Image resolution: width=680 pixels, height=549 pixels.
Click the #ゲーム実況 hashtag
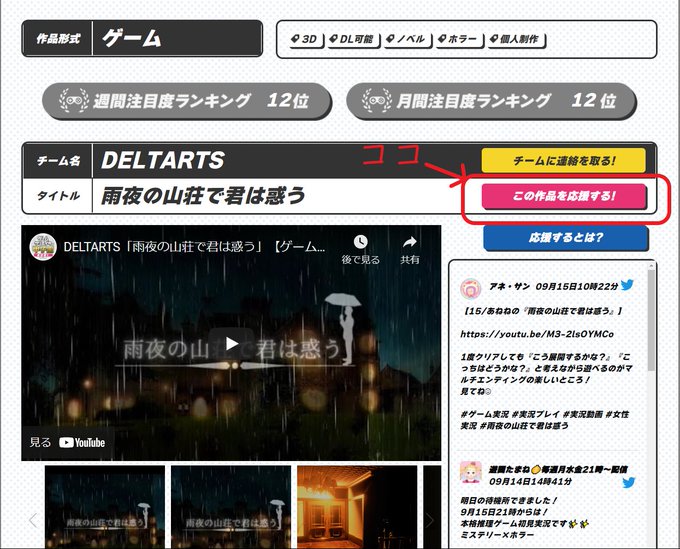tap(484, 414)
